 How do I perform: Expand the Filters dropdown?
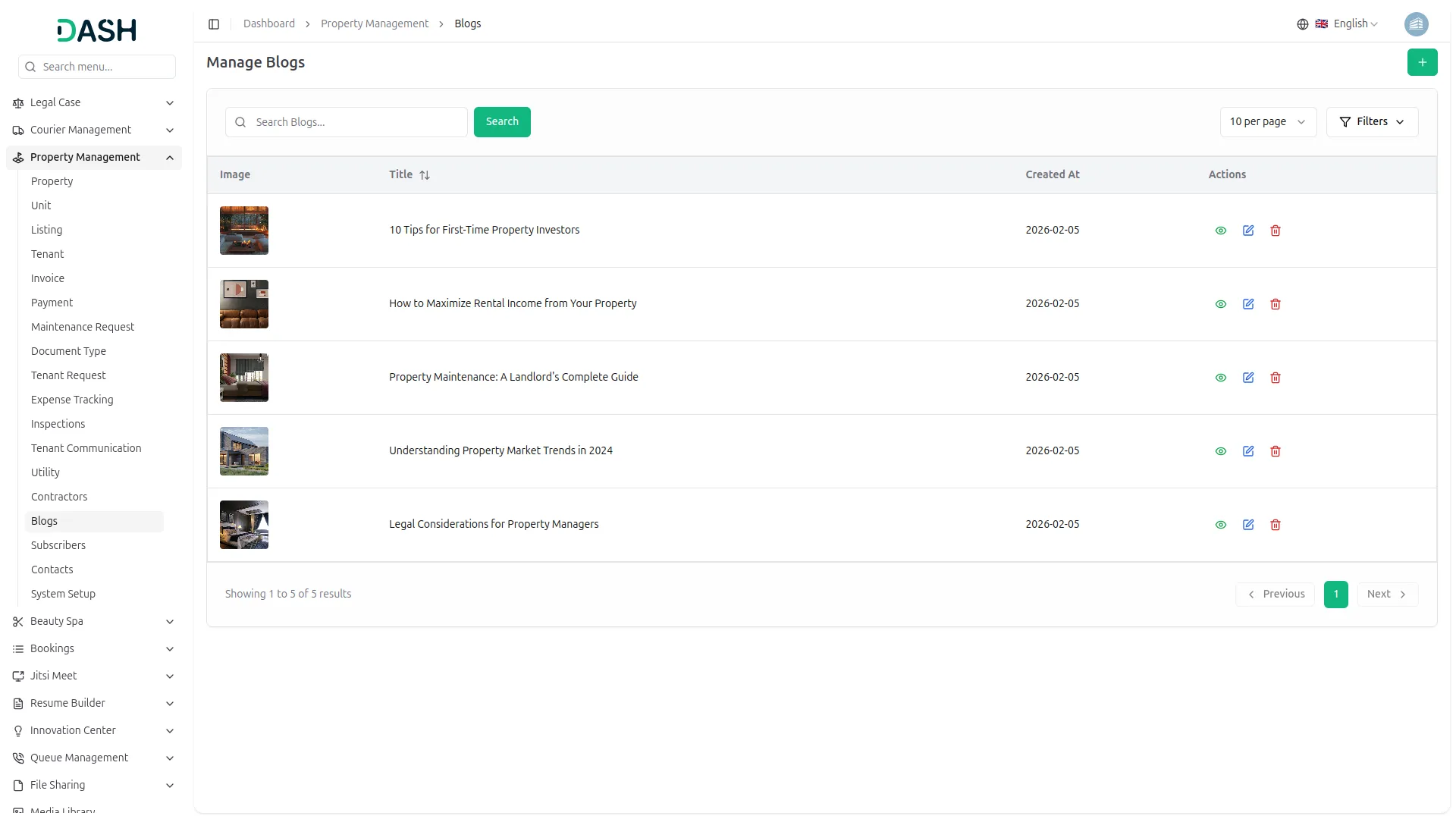[1372, 122]
